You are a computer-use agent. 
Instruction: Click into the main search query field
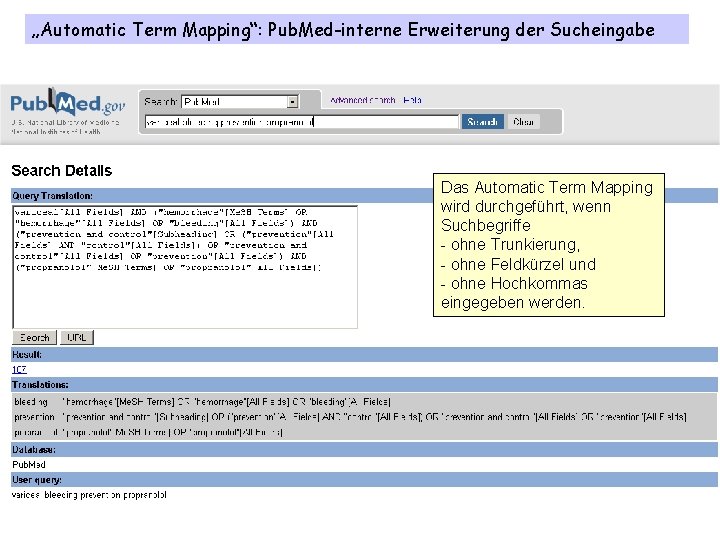tap(302, 122)
